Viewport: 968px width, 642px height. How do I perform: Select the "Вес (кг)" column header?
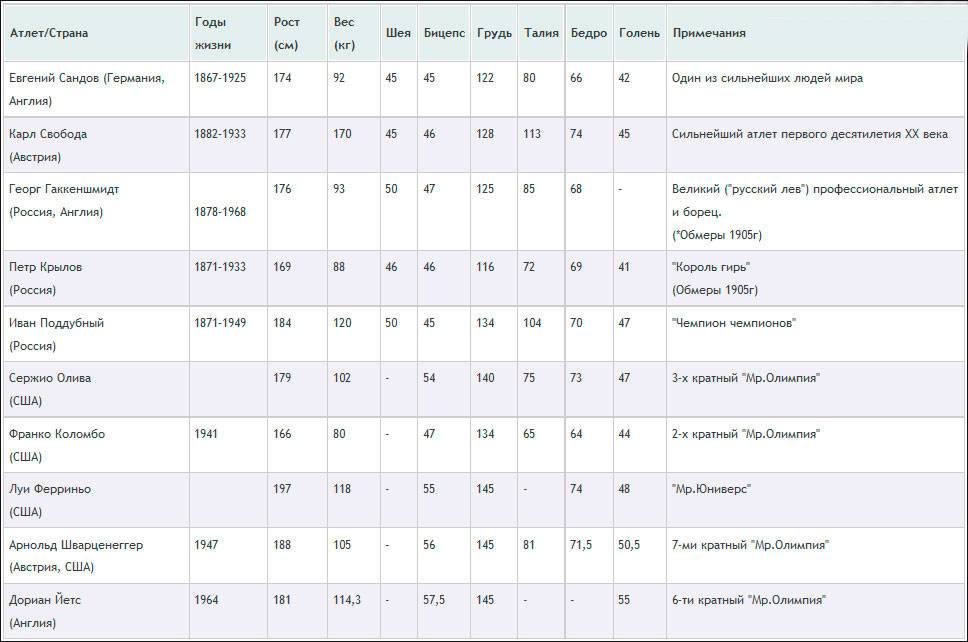[344, 33]
